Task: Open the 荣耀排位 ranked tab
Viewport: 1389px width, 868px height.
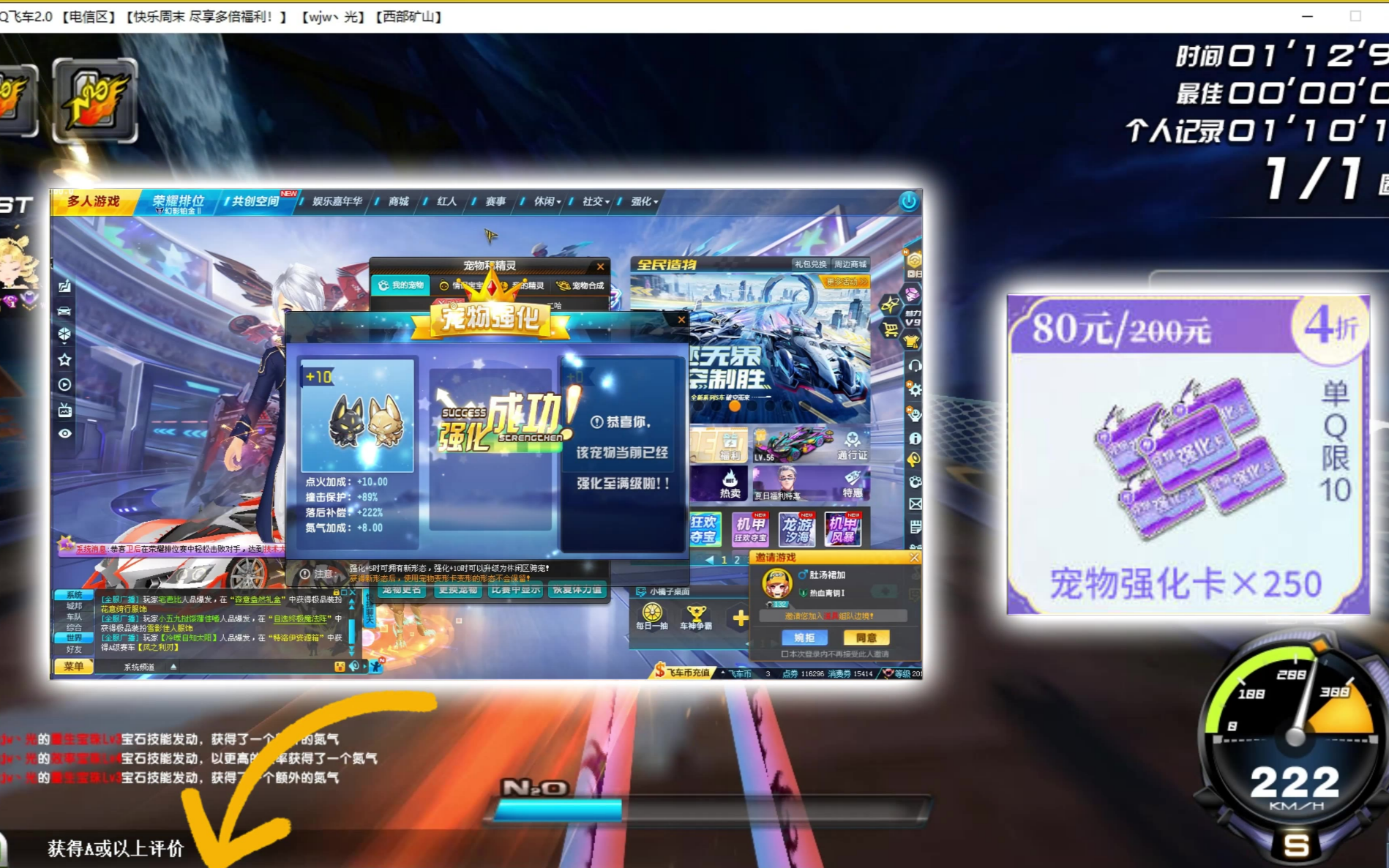Action: (178, 203)
